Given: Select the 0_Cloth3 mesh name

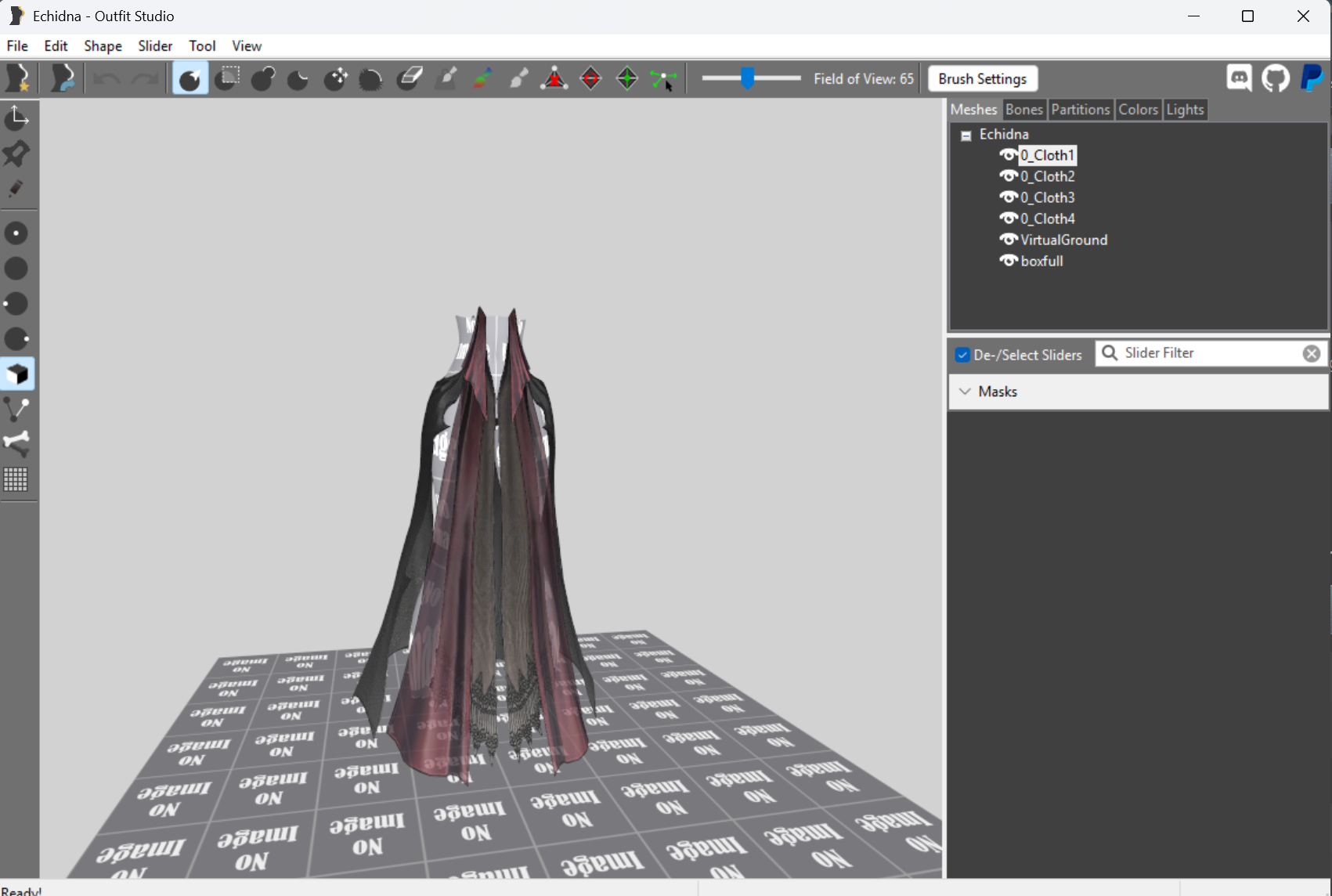Looking at the screenshot, I should [x=1048, y=197].
